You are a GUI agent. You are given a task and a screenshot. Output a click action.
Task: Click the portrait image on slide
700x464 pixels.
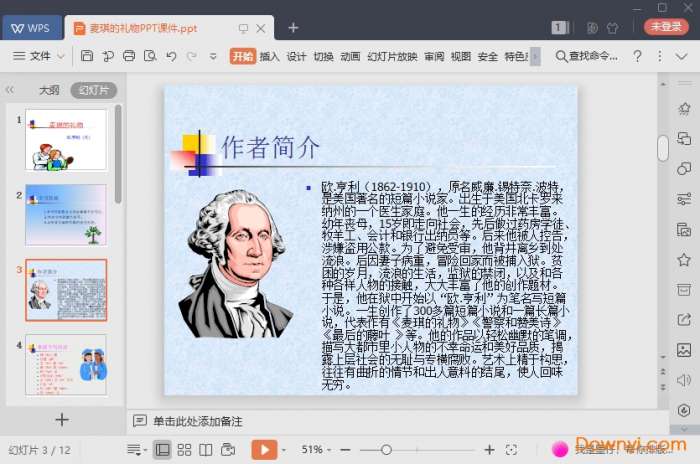tap(236, 263)
